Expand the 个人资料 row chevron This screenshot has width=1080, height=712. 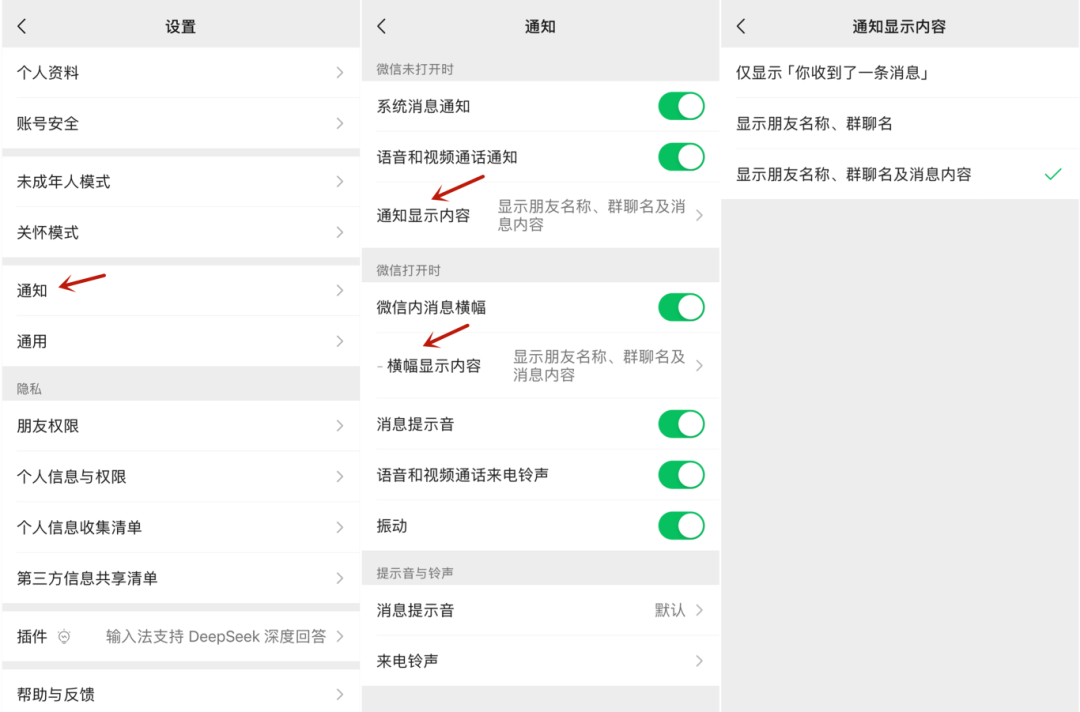coord(340,72)
